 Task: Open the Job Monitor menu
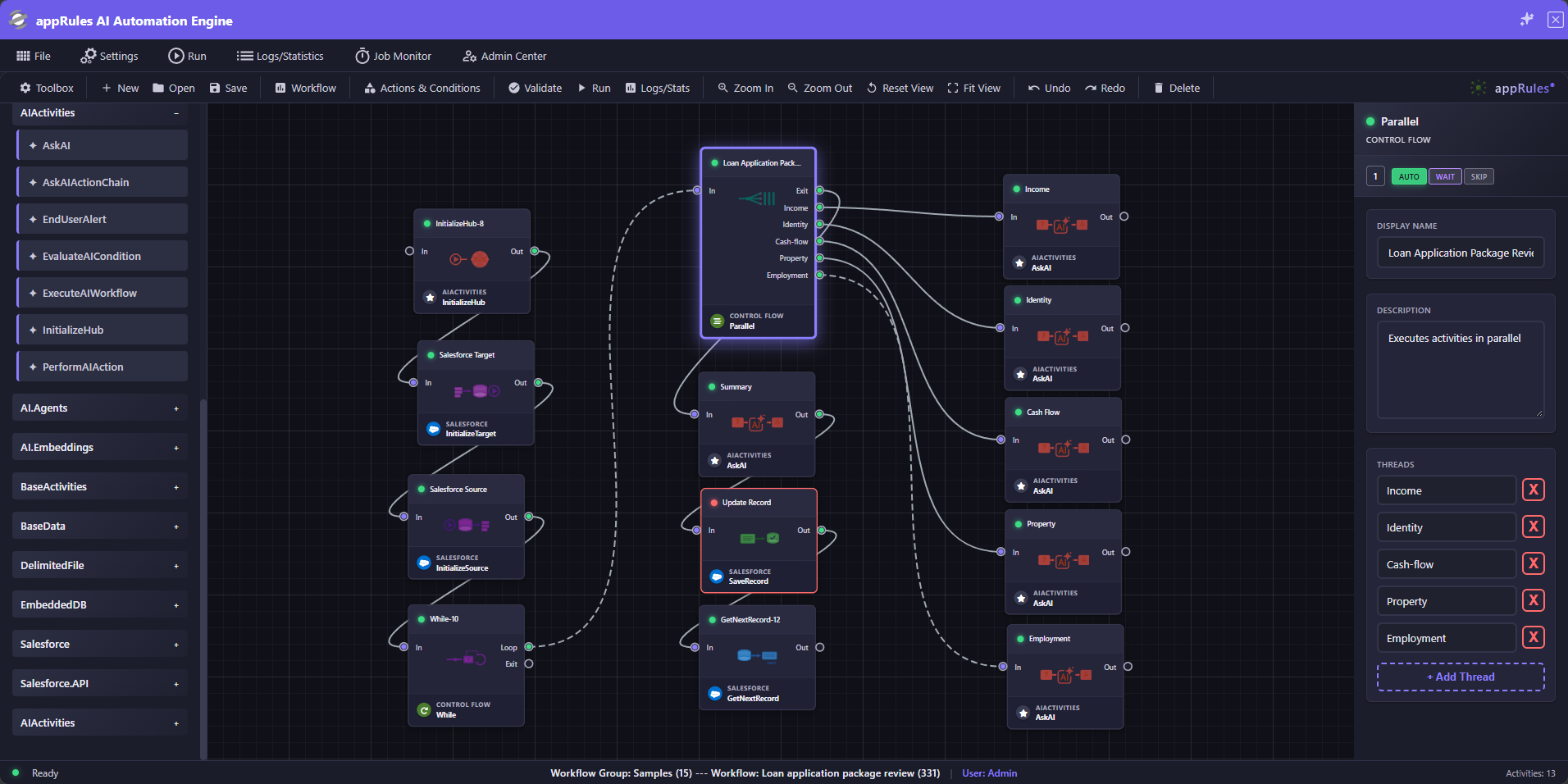point(393,56)
